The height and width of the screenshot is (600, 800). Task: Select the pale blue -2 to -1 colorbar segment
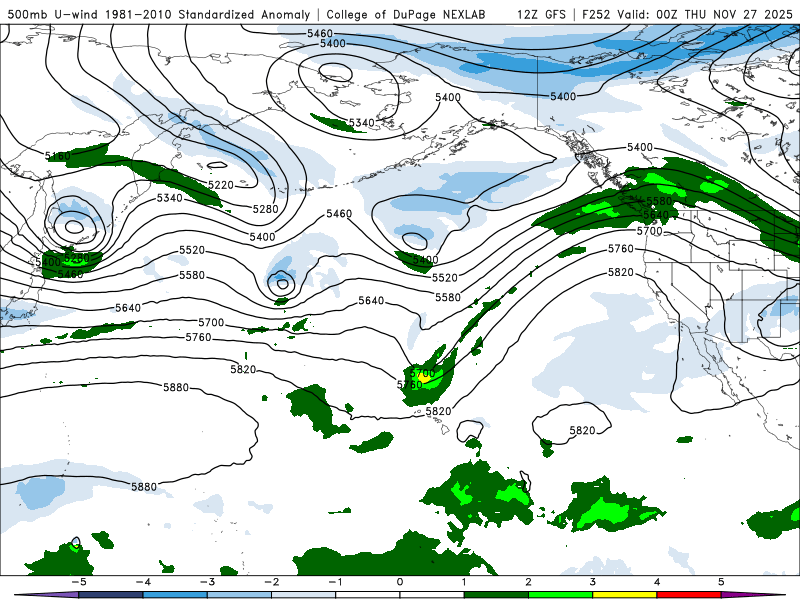(304, 595)
